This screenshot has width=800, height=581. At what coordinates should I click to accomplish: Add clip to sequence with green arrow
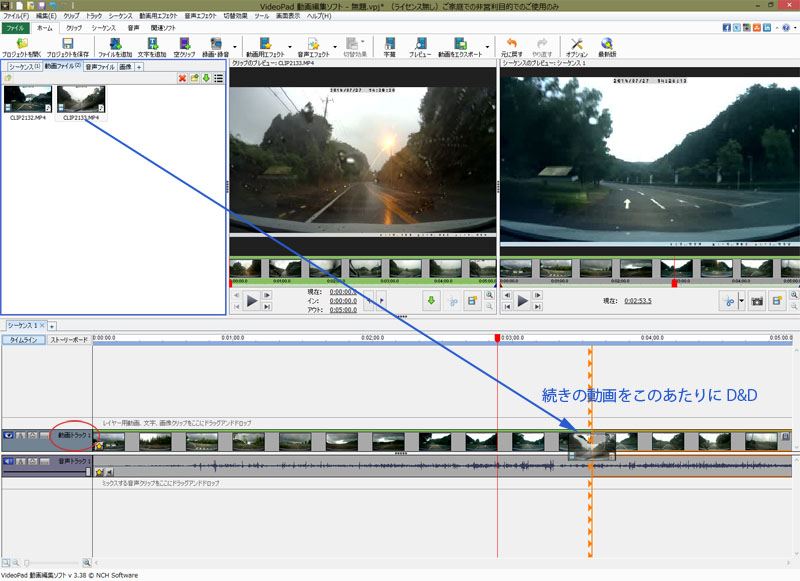(x=431, y=300)
